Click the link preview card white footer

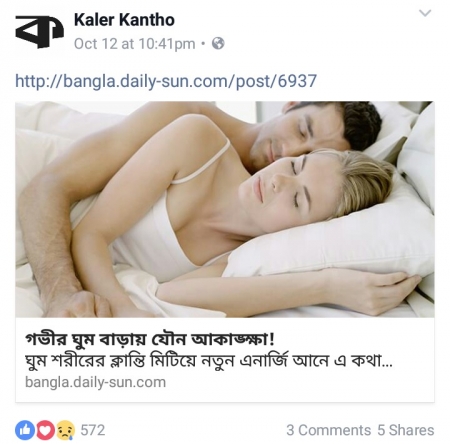[x=225, y=360]
